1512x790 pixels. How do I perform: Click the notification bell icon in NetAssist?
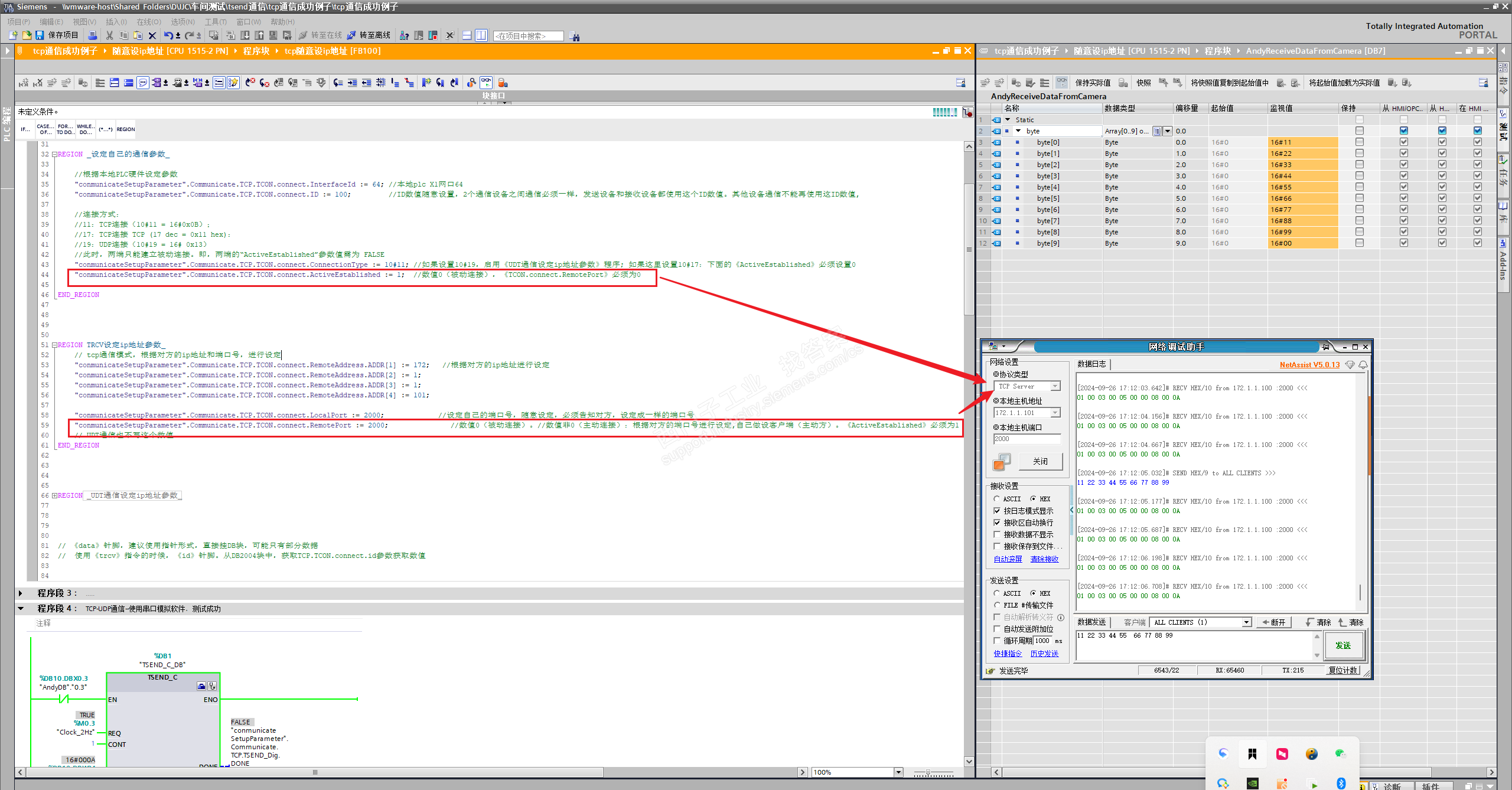(x=1363, y=365)
